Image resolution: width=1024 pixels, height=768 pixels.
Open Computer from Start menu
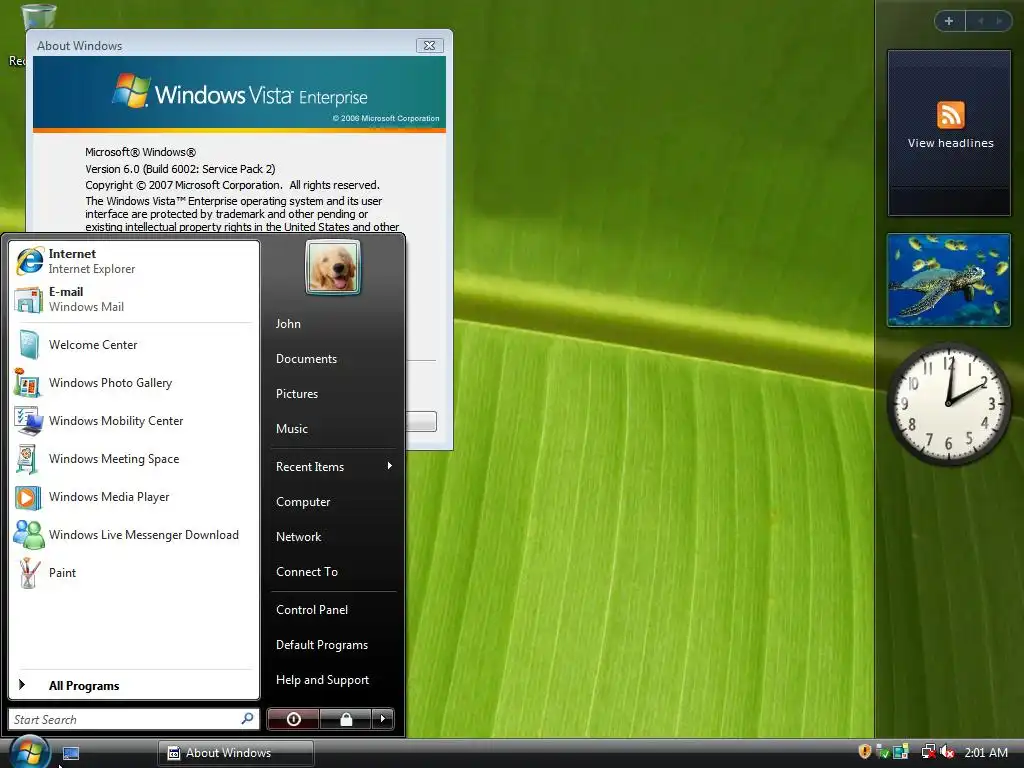(333, 502)
